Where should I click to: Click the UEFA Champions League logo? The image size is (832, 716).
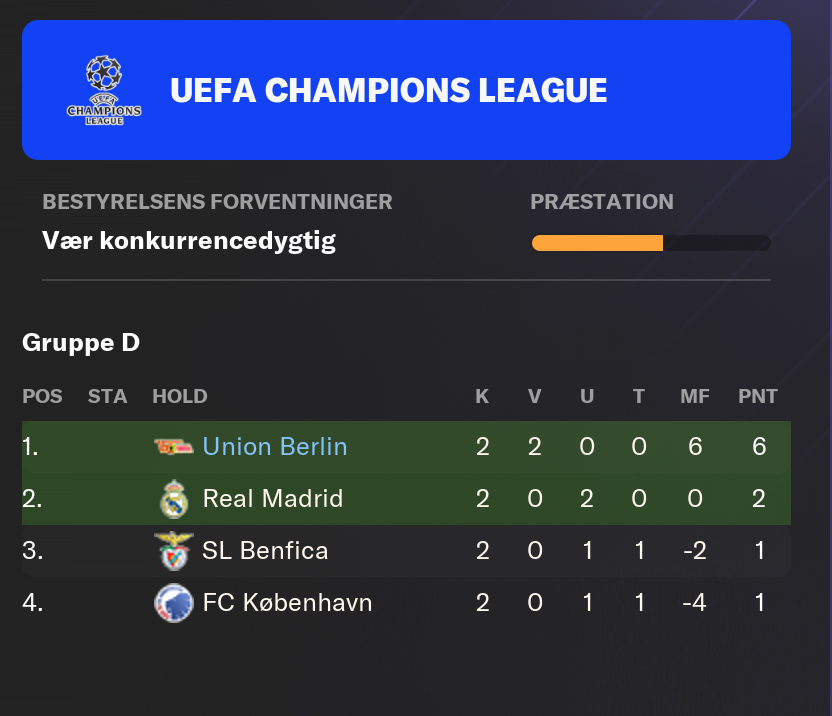pos(104,90)
